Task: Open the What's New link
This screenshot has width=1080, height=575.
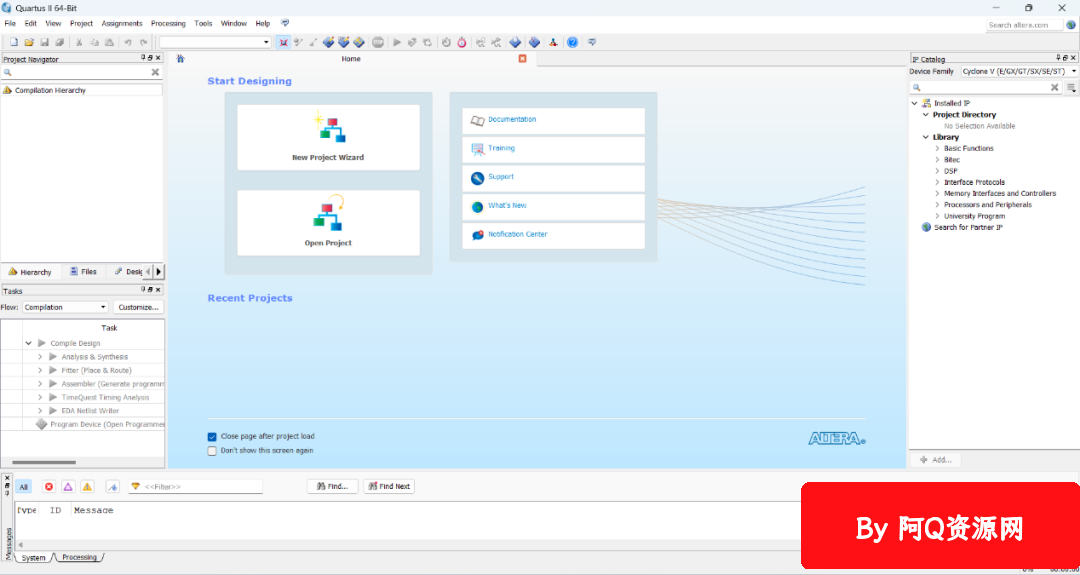Action: 508,205
